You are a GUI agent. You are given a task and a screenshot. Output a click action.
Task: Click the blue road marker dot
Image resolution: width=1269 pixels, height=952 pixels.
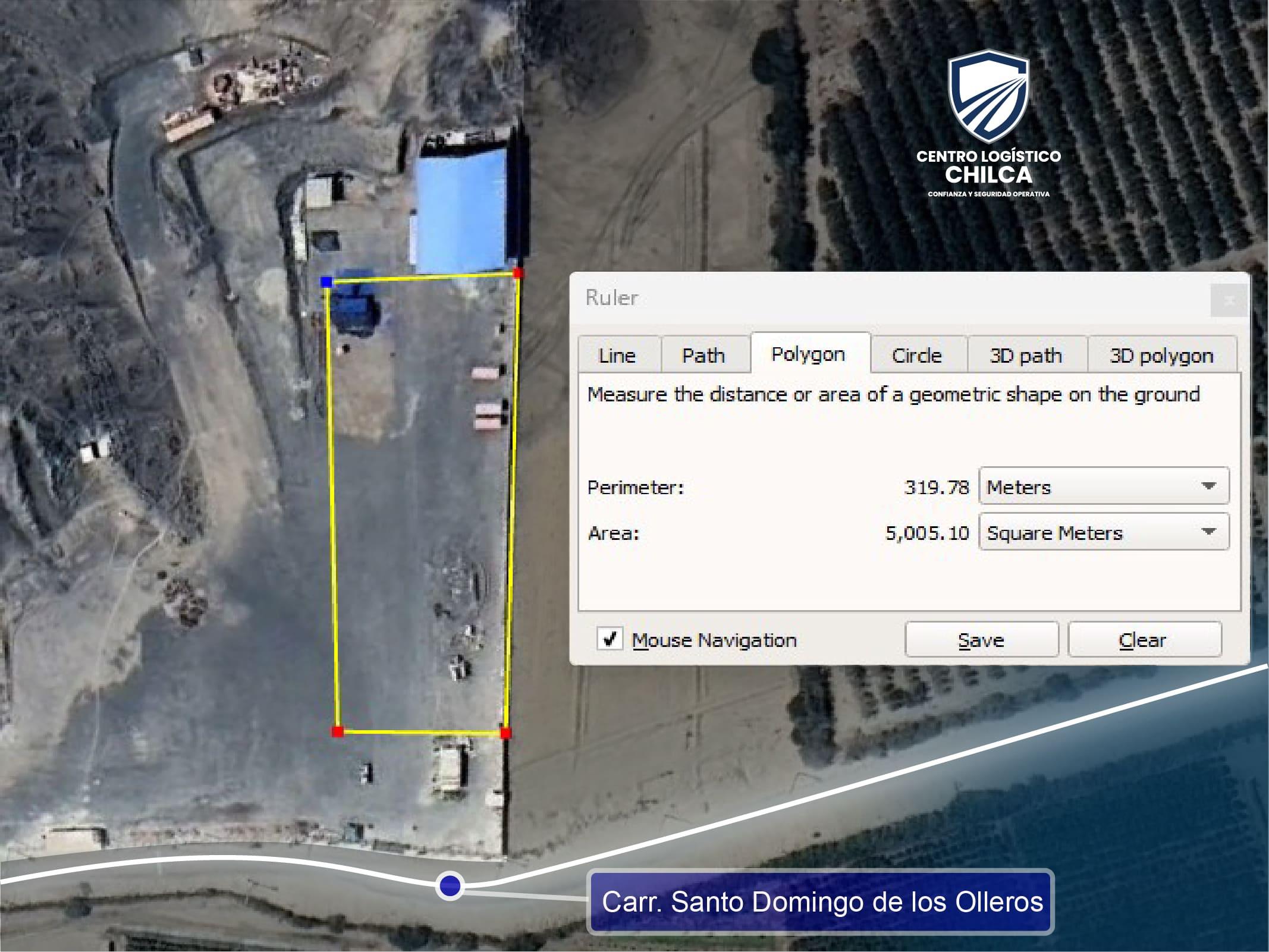[x=450, y=885]
